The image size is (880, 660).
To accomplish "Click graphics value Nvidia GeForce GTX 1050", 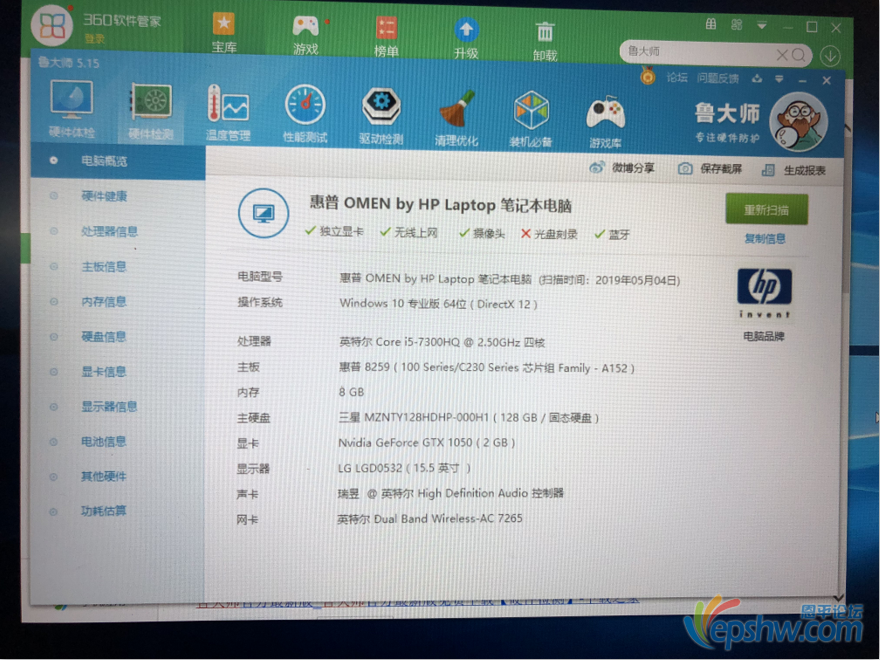I will [x=427, y=442].
